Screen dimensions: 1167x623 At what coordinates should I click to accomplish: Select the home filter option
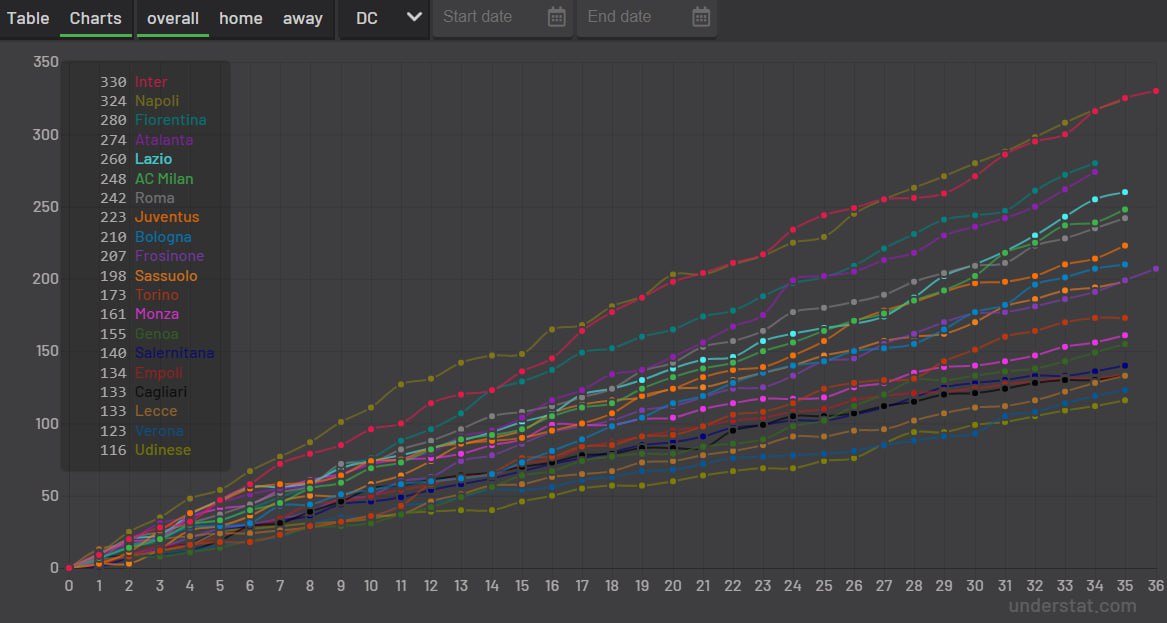point(241,18)
